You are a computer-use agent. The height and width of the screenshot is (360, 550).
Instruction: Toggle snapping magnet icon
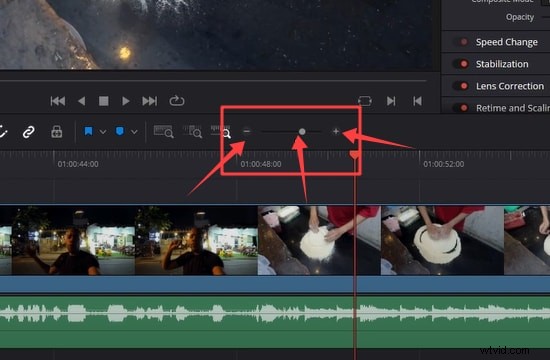[x=3, y=132]
